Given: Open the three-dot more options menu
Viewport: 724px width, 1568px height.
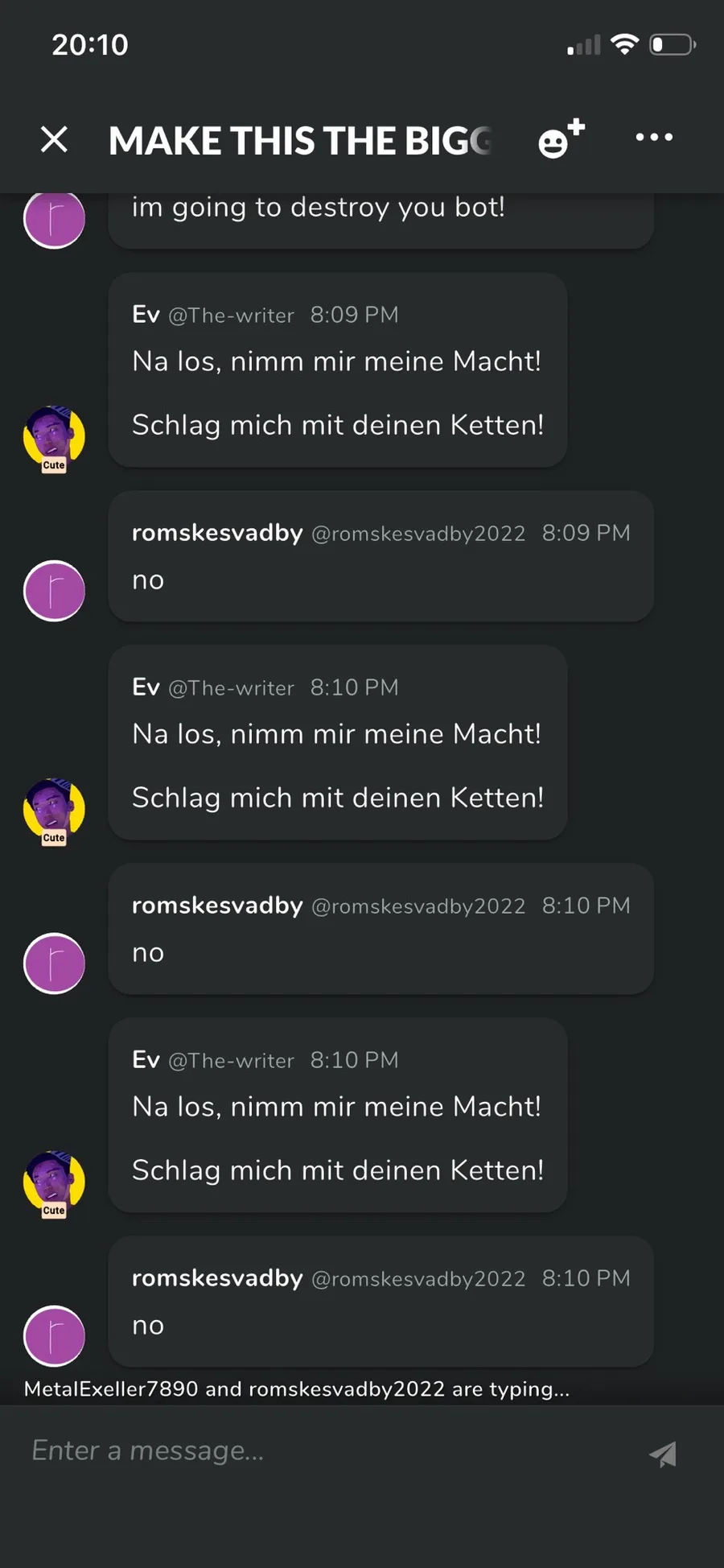Looking at the screenshot, I should pos(654,138).
